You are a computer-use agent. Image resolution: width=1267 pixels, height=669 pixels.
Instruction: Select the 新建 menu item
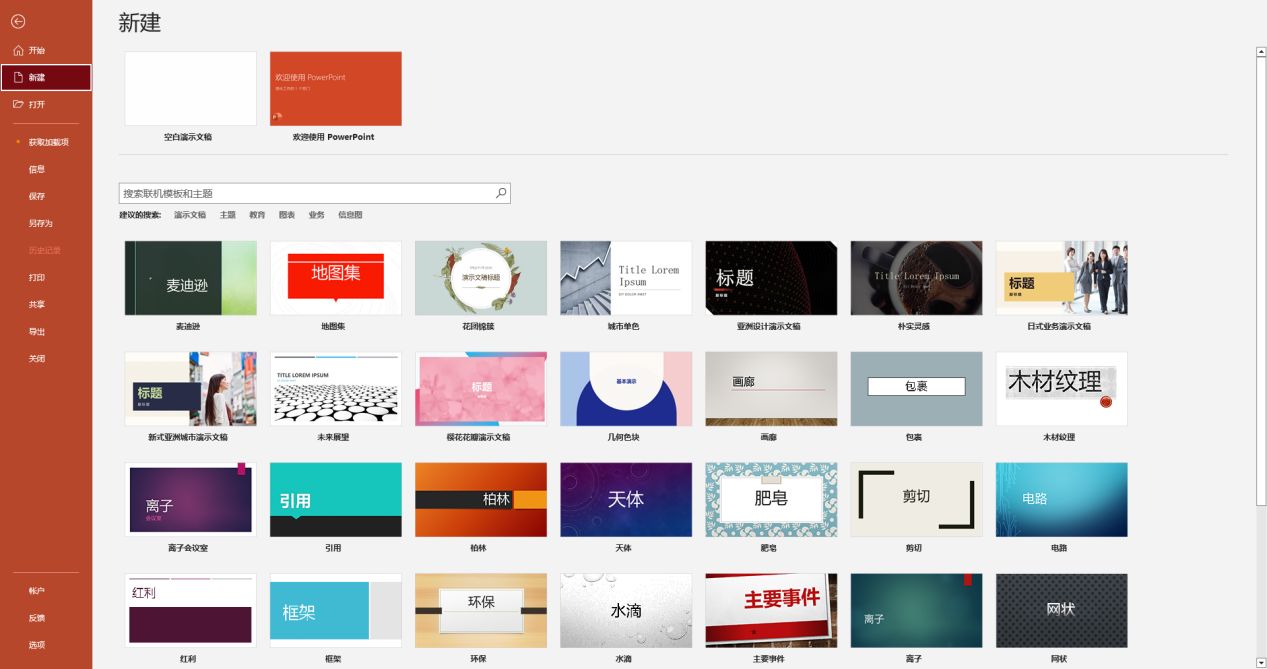[x=46, y=77]
